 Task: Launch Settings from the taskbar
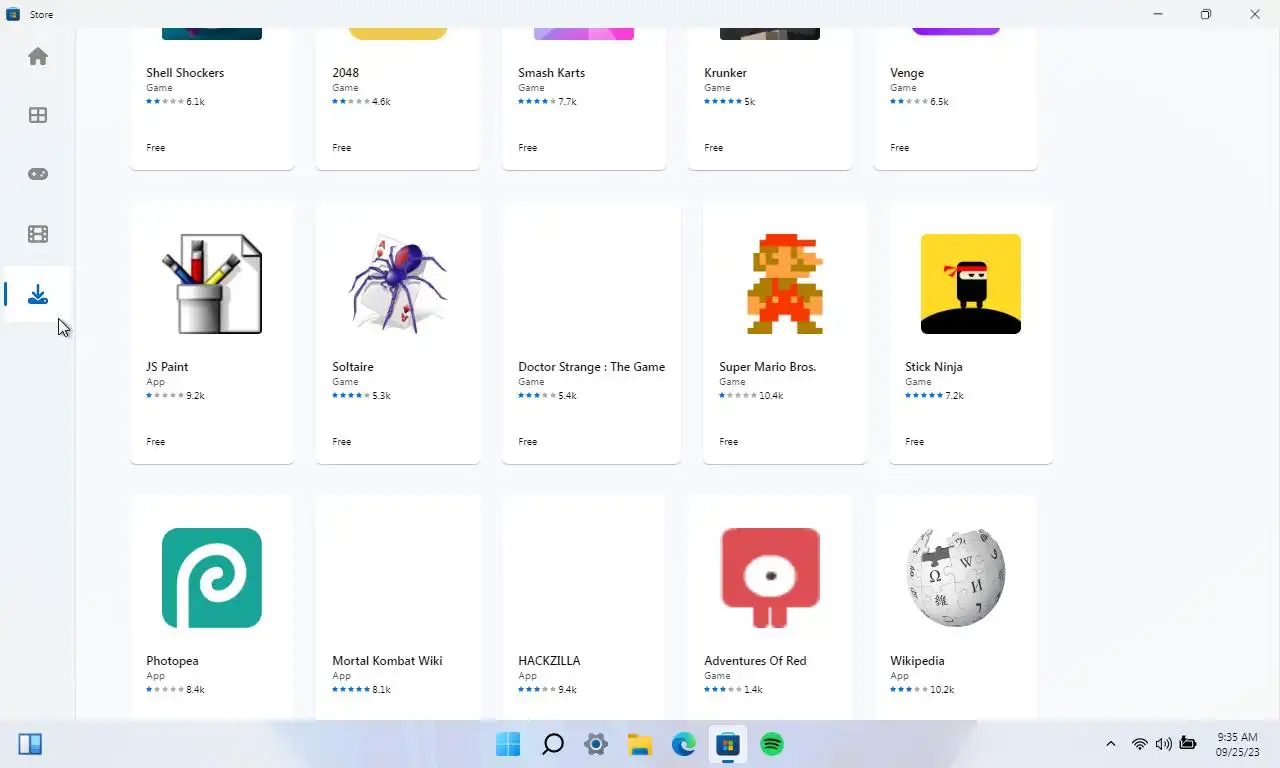click(x=596, y=744)
